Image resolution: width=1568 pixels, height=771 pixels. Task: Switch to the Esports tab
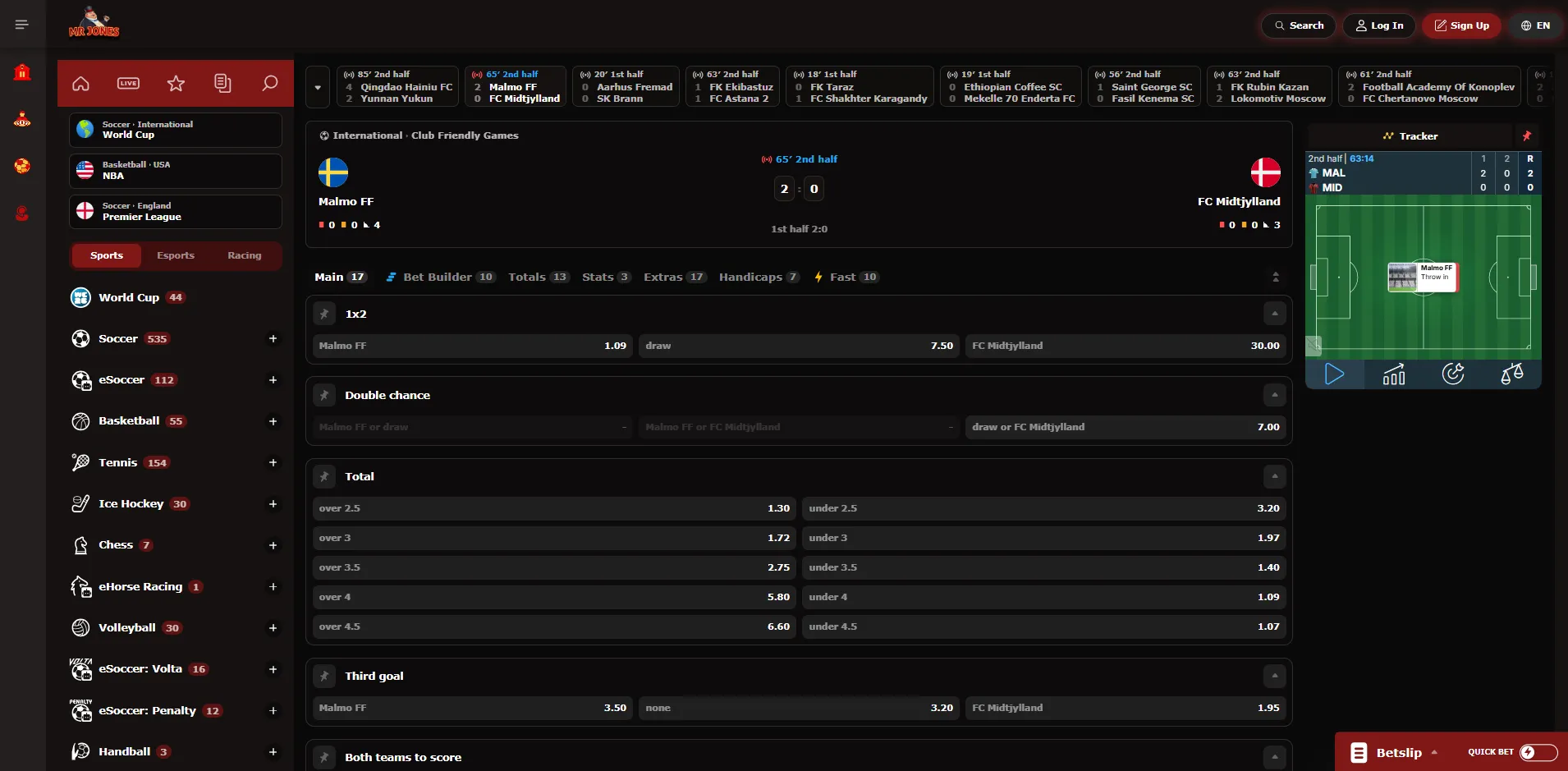(176, 255)
